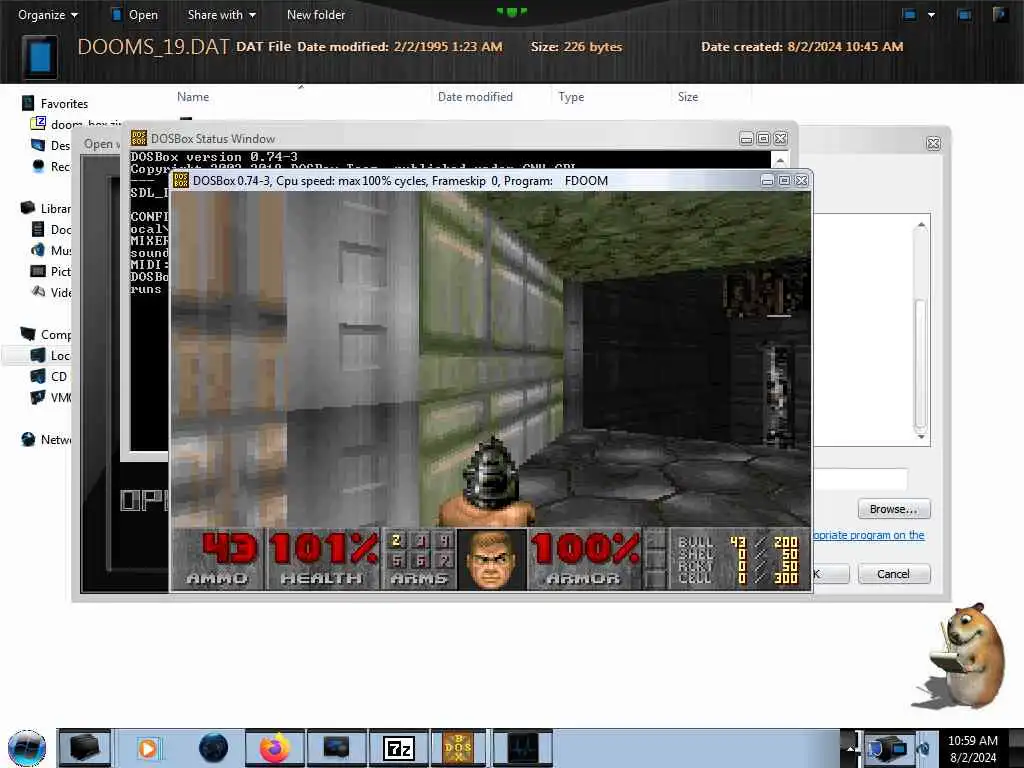
Task: Toggle the preview pane icon
Action: pyautogui.click(x=964, y=14)
